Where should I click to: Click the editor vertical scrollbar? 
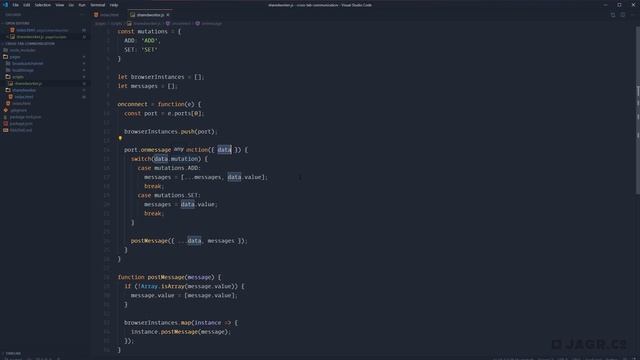[638, 110]
